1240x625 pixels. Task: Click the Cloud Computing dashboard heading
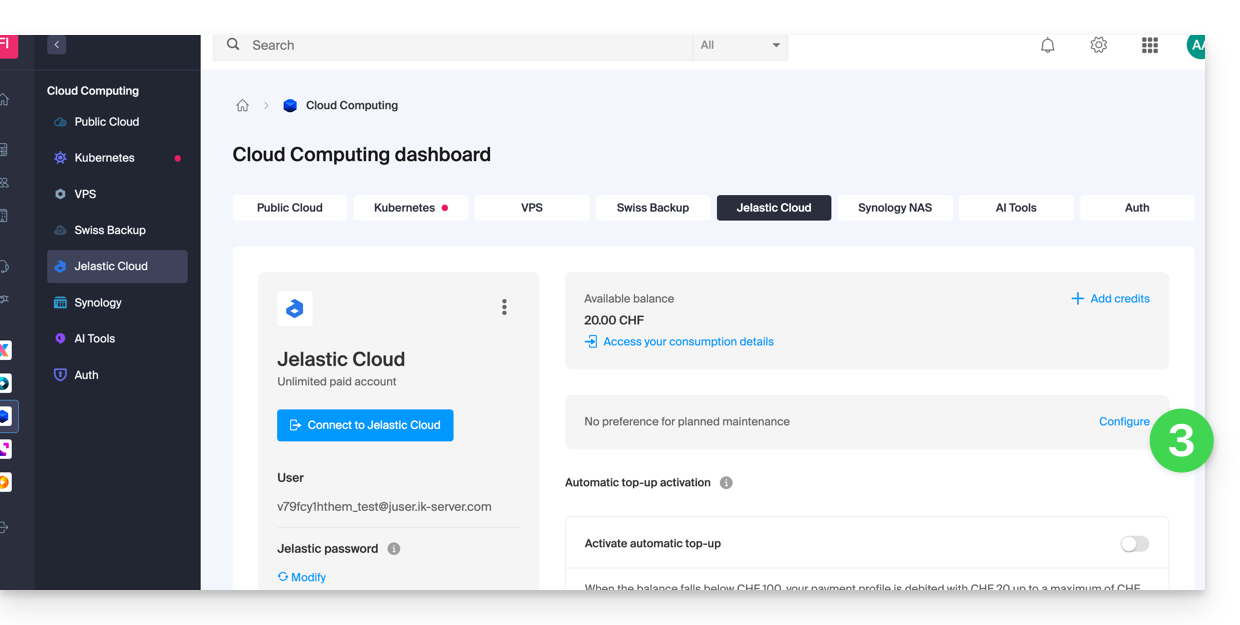coord(362,155)
